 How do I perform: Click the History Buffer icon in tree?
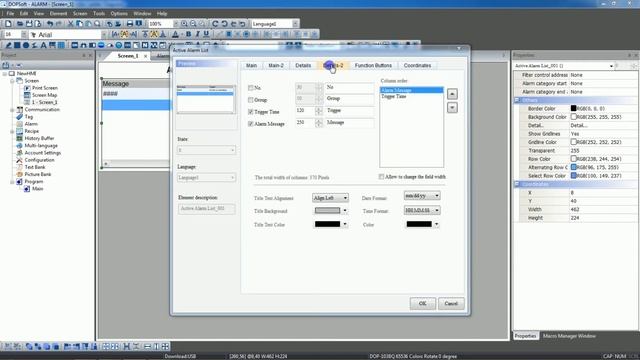[x=19, y=138]
